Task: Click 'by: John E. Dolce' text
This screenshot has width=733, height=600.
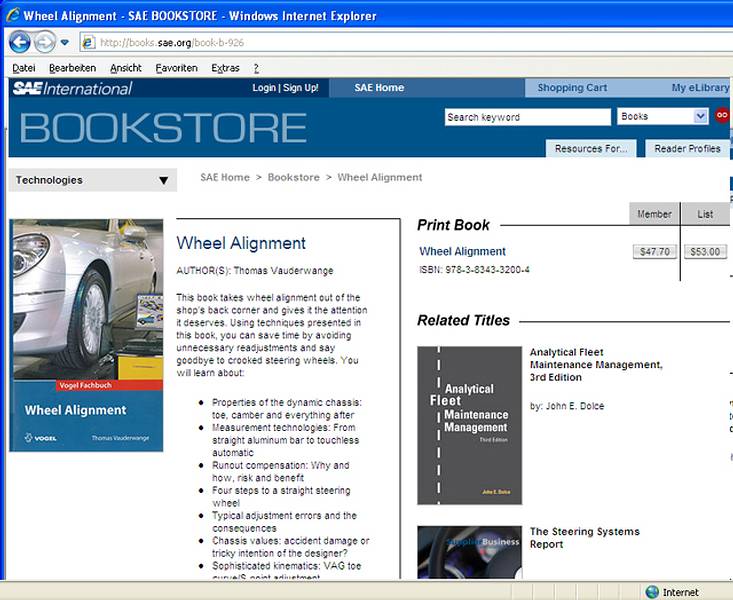Action: 567,406
